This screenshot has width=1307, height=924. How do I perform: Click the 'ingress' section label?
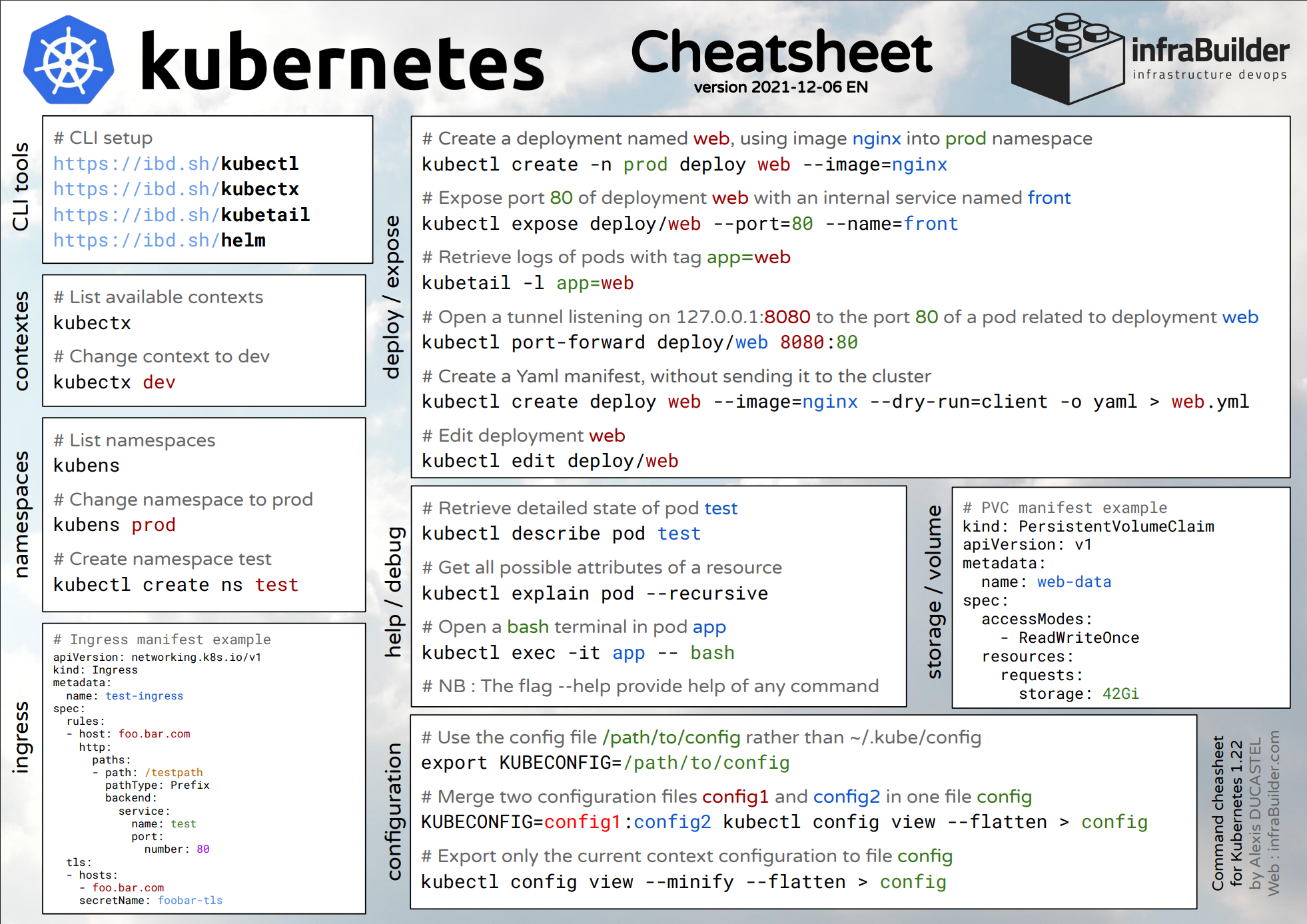tap(21, 737)
